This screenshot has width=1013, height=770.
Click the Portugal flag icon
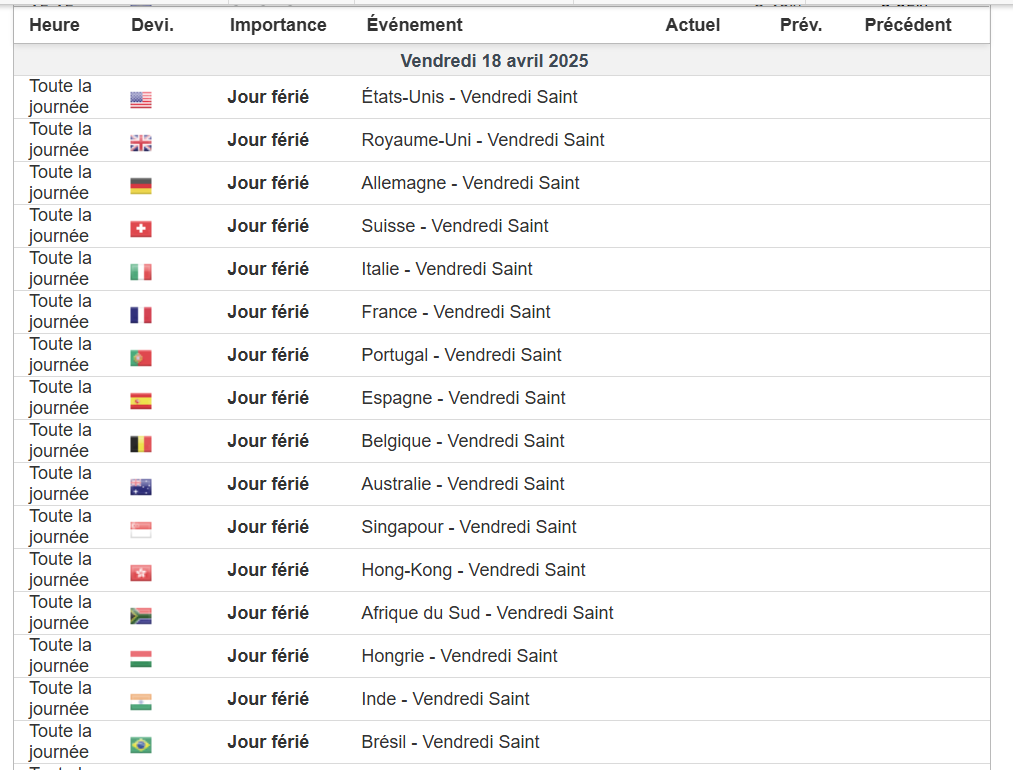click(x=141, y=358)
